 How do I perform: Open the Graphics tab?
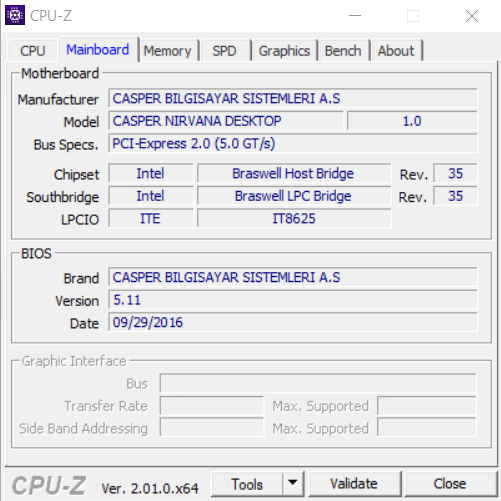[284, 51]
